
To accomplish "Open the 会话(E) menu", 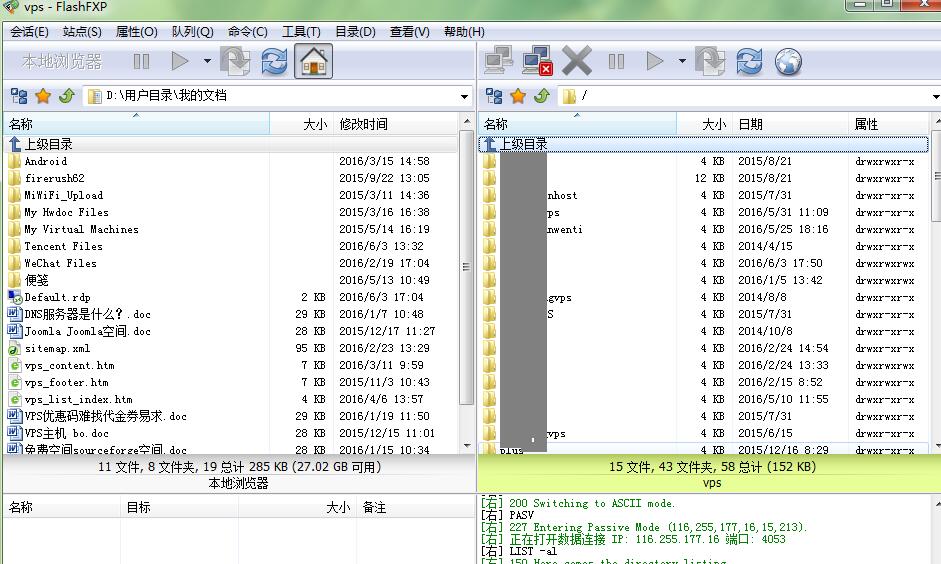I will click(29, 32).
